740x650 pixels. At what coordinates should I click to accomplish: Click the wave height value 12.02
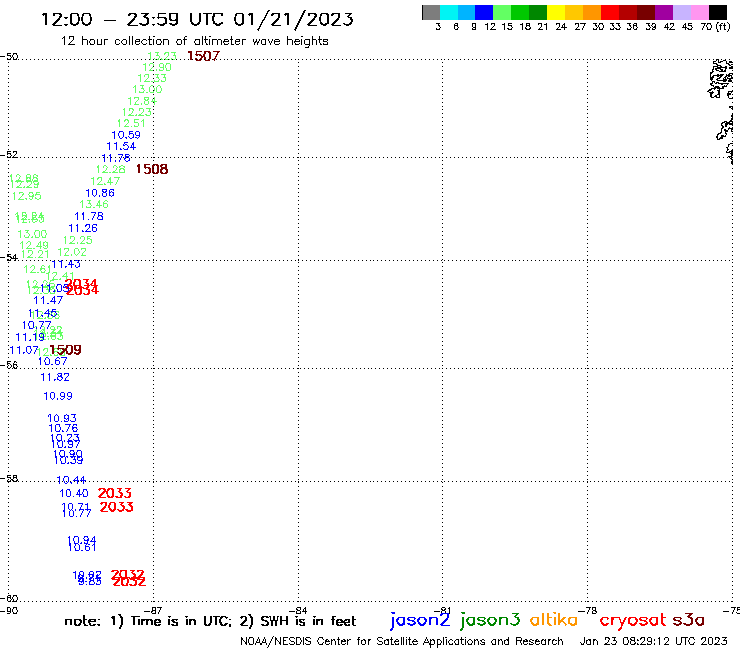(x=72, y=253)
